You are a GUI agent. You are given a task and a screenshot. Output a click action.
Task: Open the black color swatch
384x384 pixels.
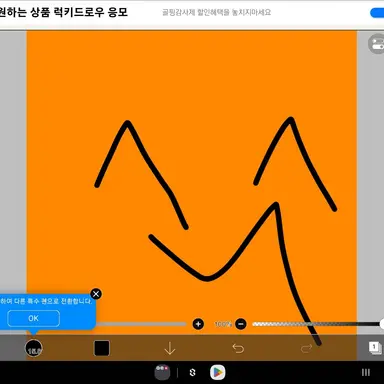tap(102, 348)
